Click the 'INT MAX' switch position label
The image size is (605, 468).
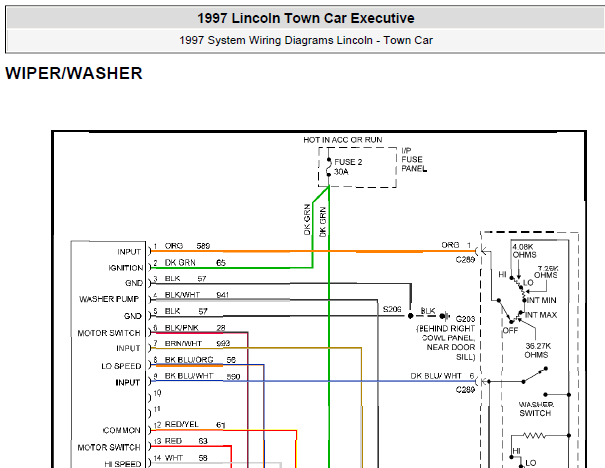tap(541, 315)
